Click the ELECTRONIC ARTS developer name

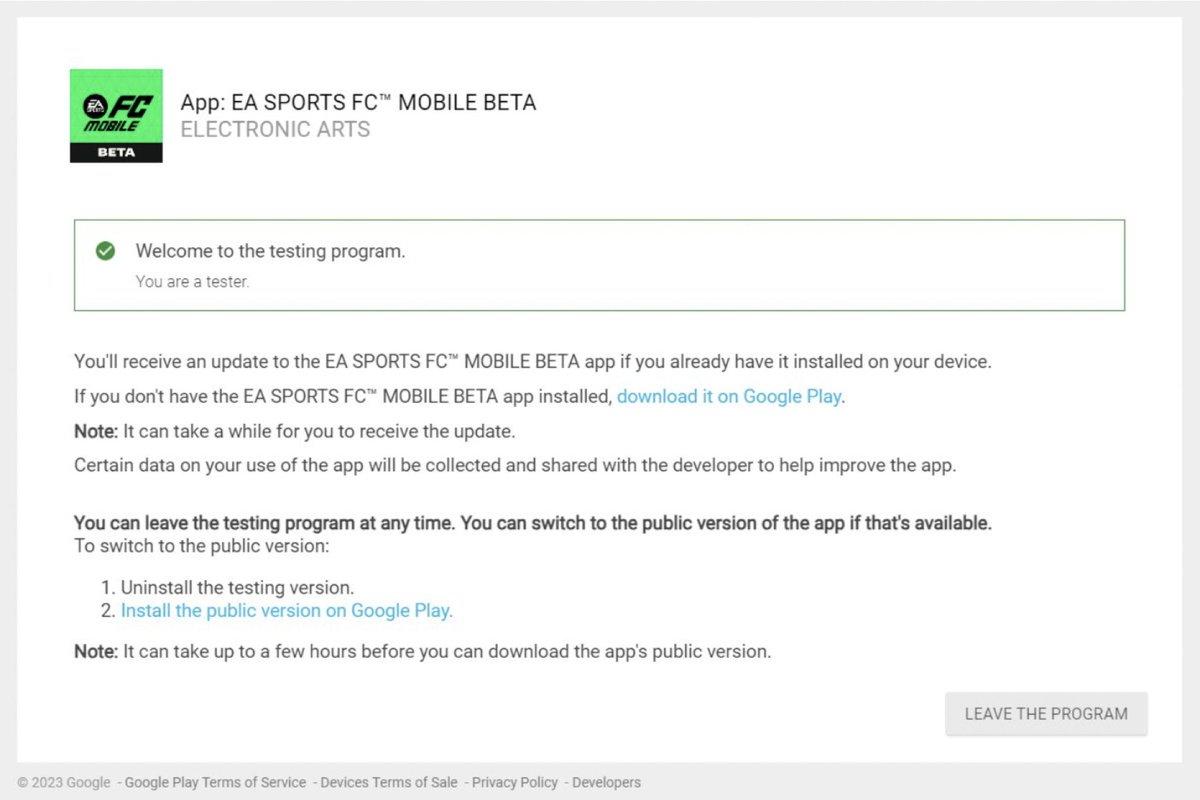click(275, 129)
